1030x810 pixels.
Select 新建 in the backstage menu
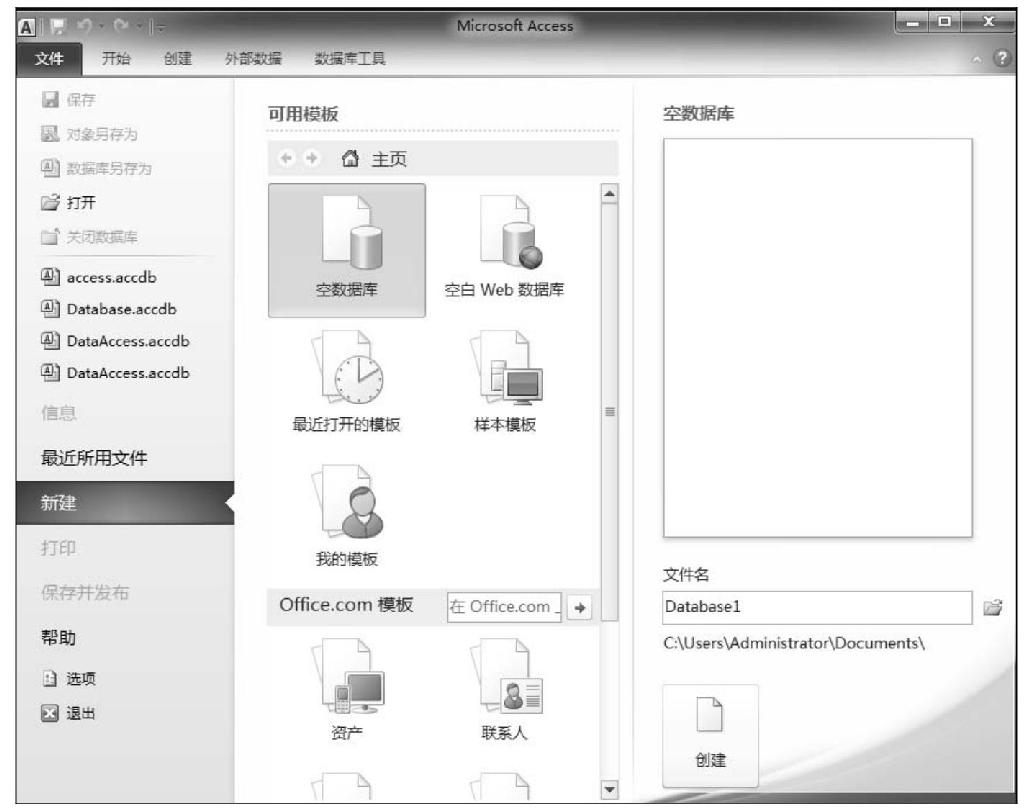(125, 503)
